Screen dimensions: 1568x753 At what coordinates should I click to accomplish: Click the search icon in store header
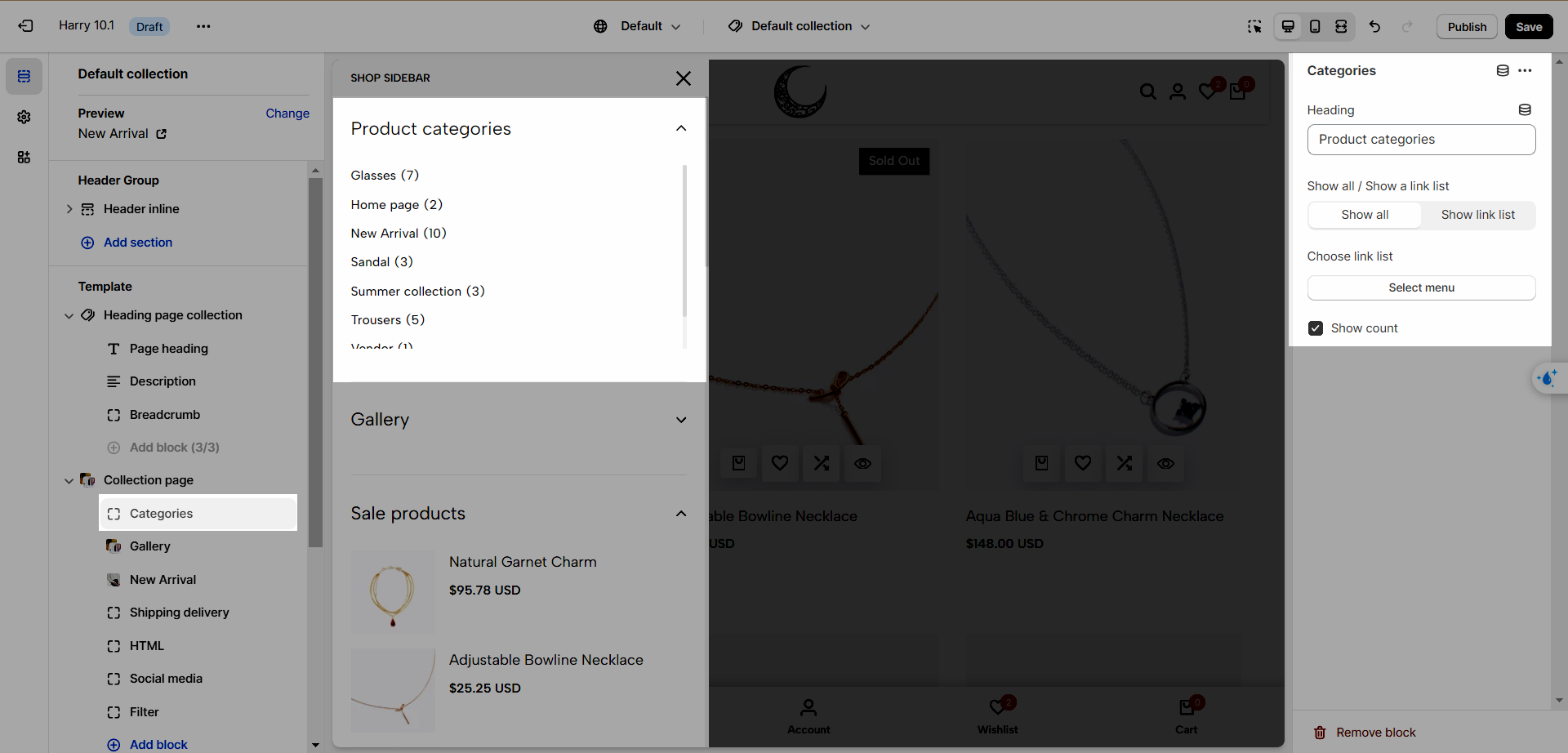pos(1148,91)
